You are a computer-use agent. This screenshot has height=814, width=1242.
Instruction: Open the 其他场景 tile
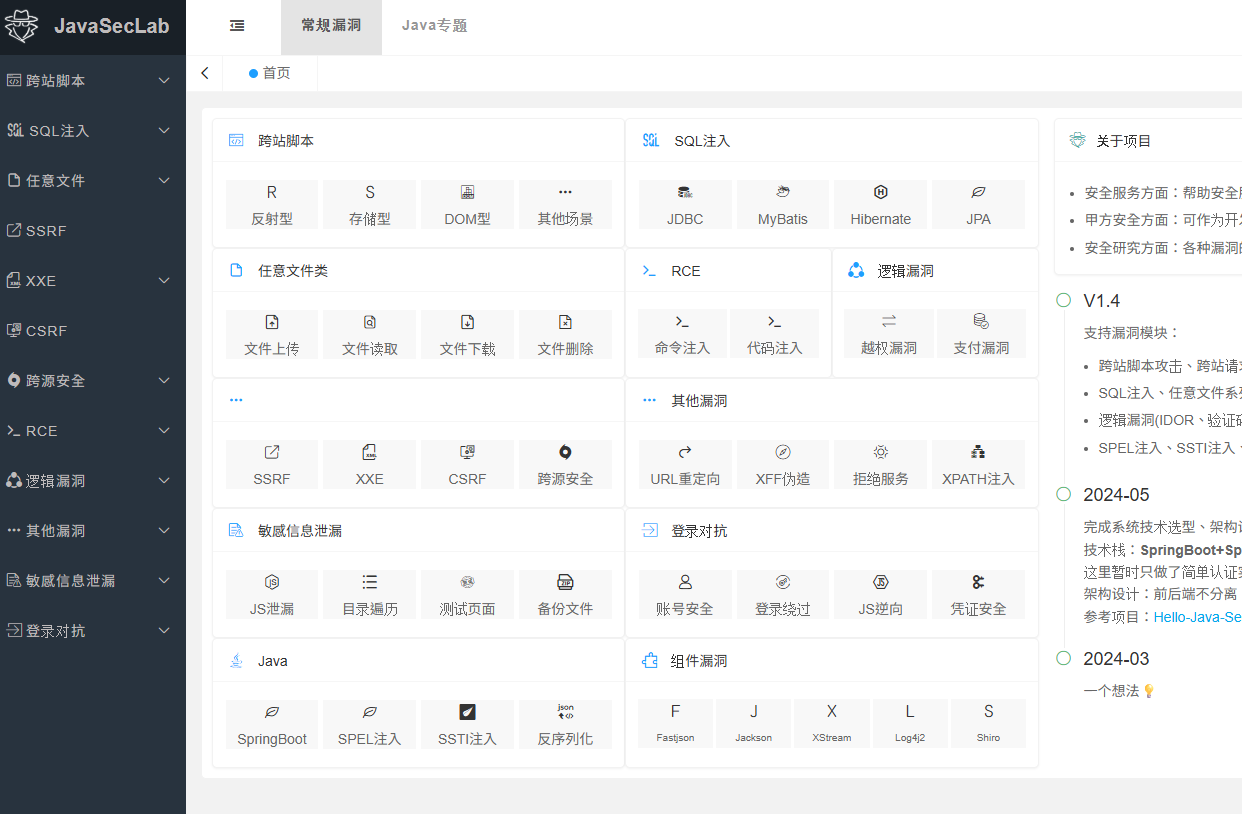pos(565,205)
